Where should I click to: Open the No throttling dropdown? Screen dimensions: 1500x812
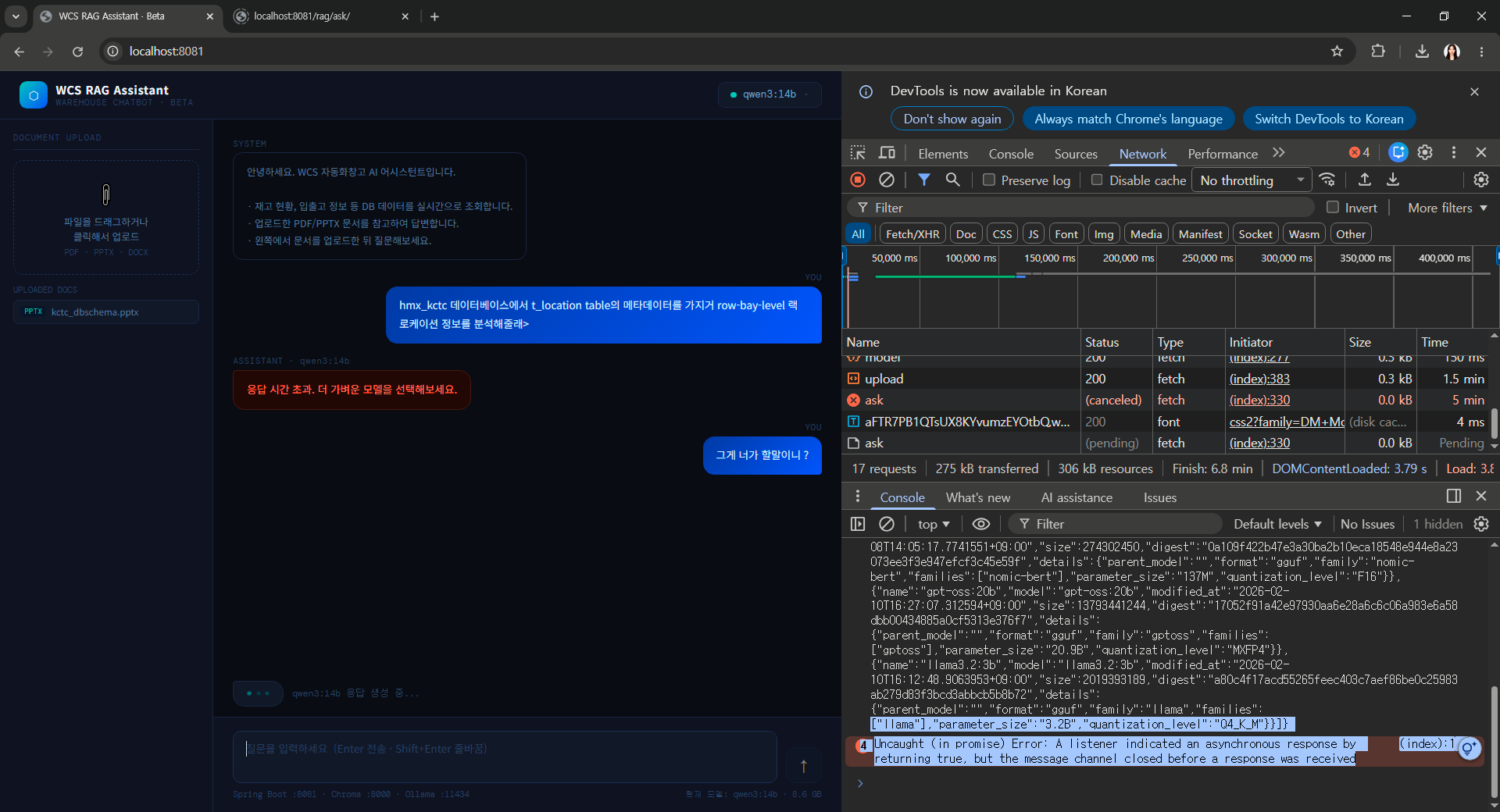click(x=1252, y=180)
